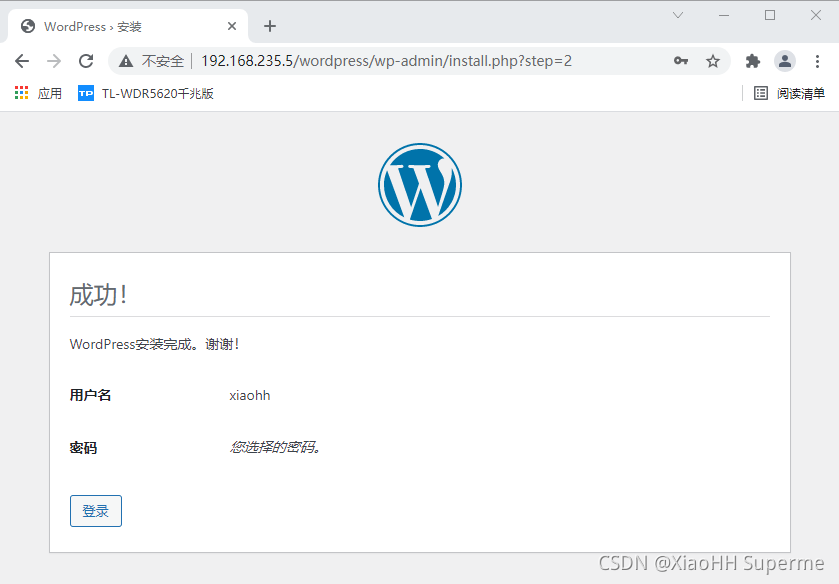Open saved passwords key icon
Viewport: 839px width, 584px height.
681,61
